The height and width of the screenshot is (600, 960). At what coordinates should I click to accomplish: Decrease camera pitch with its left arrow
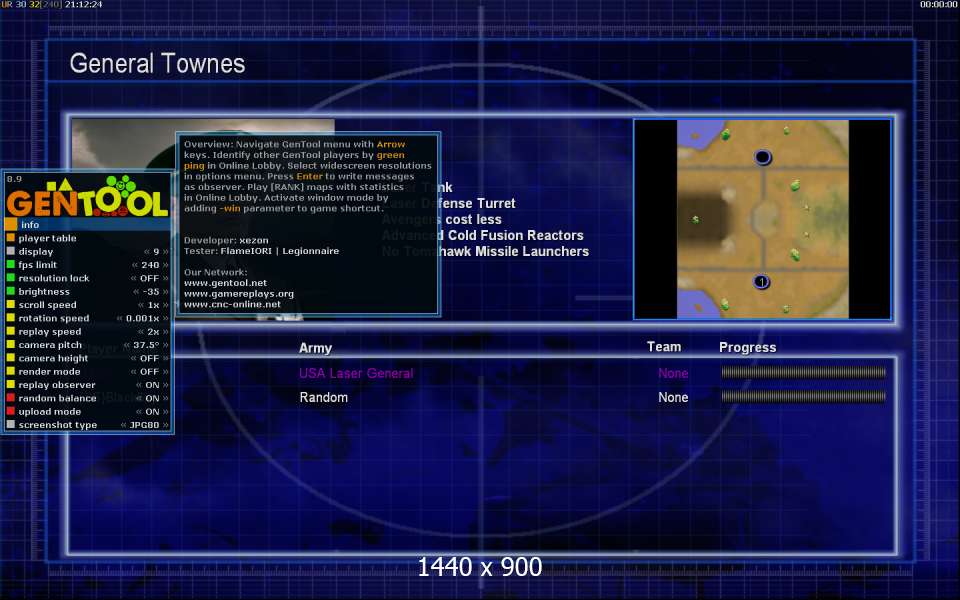point(127,345)
